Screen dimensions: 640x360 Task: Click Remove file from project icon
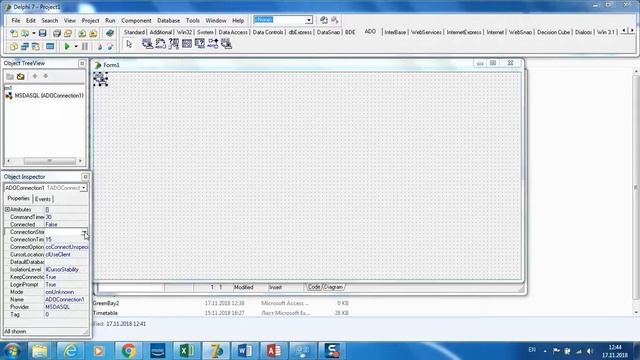(93, 33)
